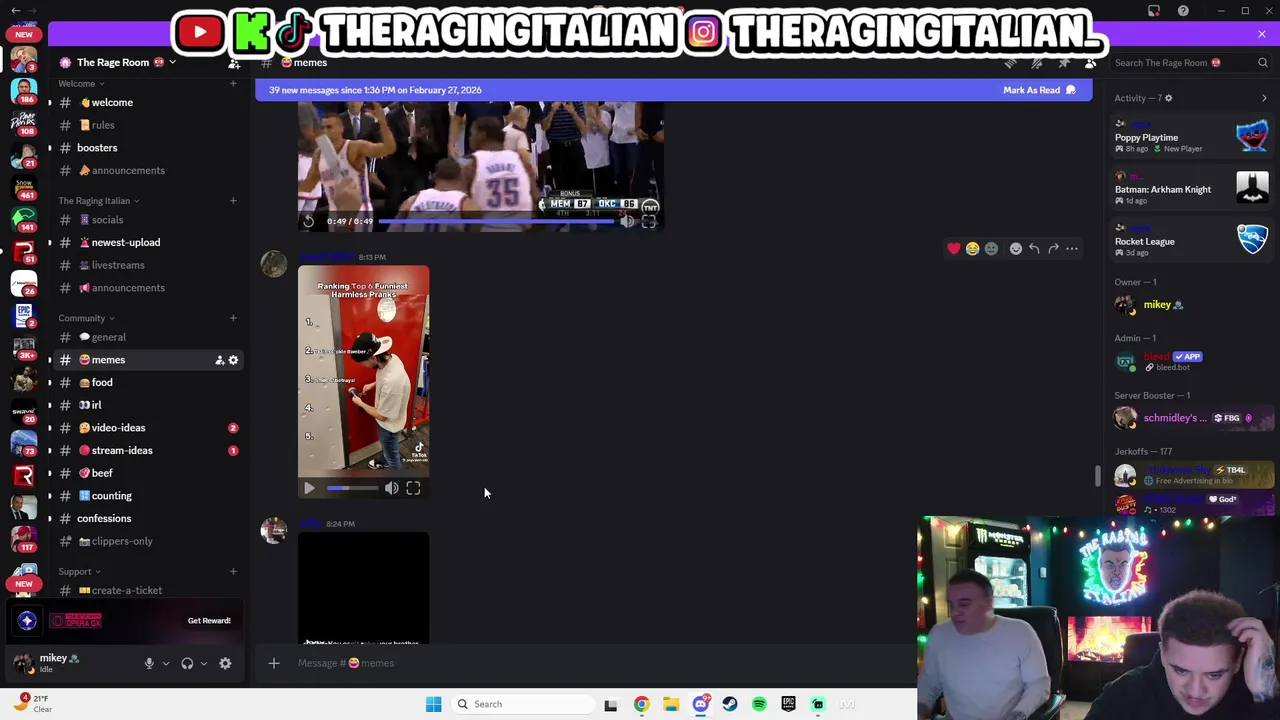Collapse the Support category
The width and height of the screenshot is (1280, 720).
click(x=79, y=572)
